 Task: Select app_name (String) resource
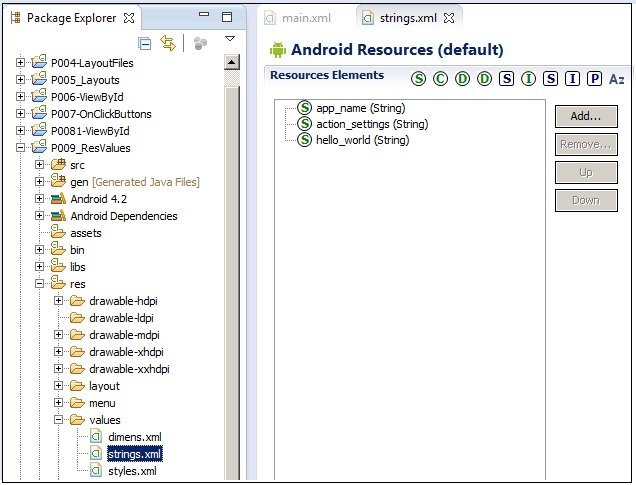click(x=361, y=108)
